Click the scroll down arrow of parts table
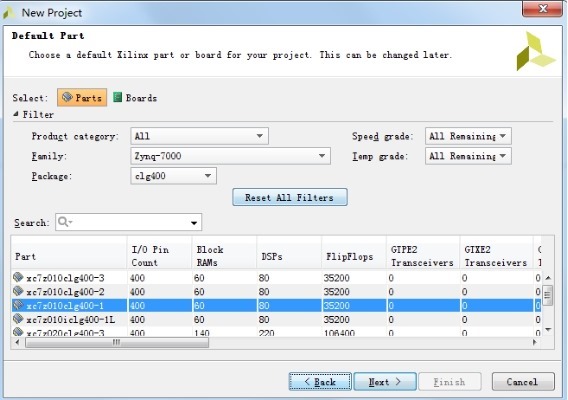The height and width of the screenshot is (400, 568). point(548,329)
